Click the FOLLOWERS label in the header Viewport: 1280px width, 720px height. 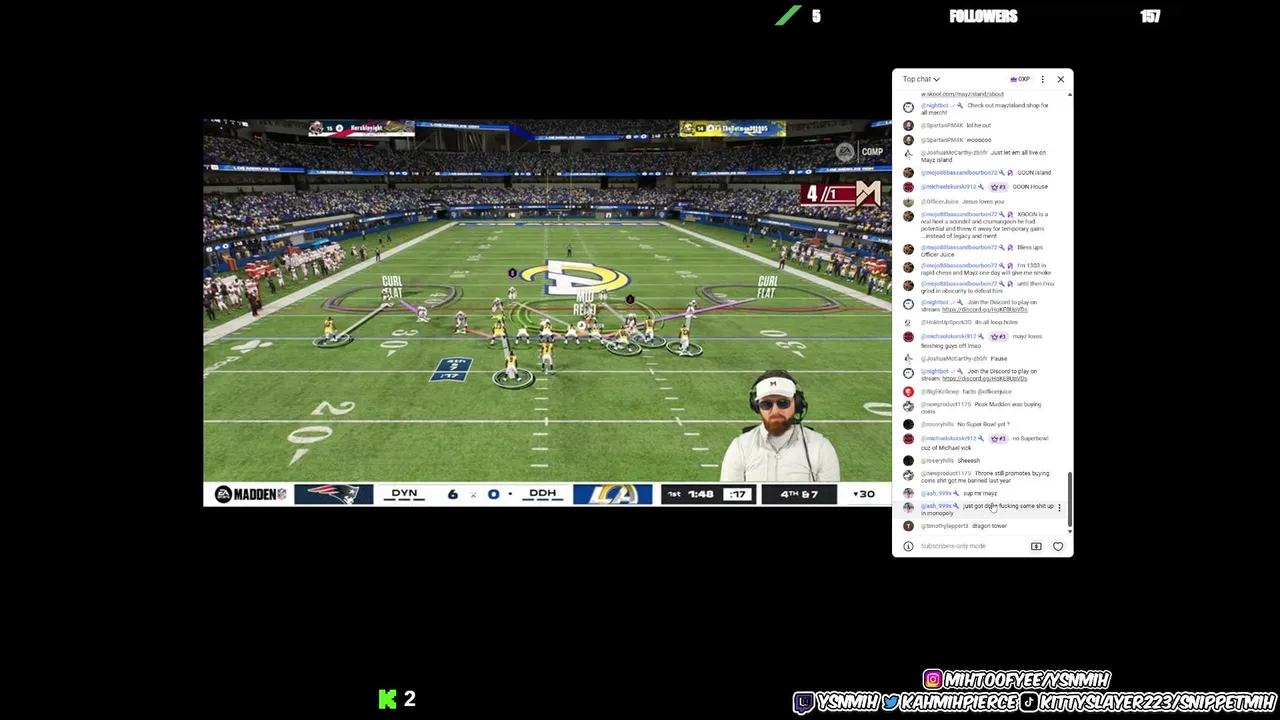[x=983, y=16]
